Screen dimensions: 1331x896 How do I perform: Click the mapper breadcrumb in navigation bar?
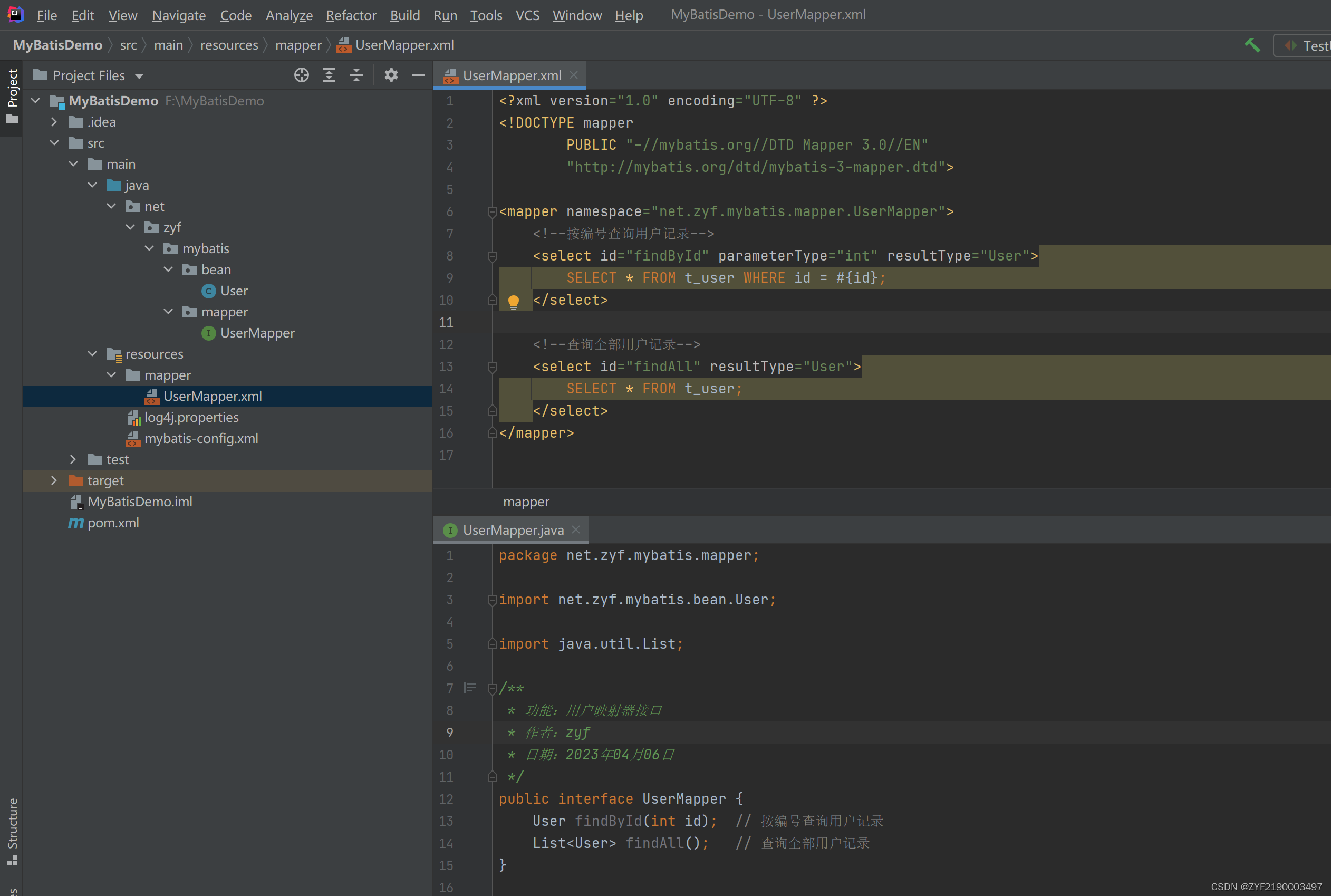(x=298, y=45)
